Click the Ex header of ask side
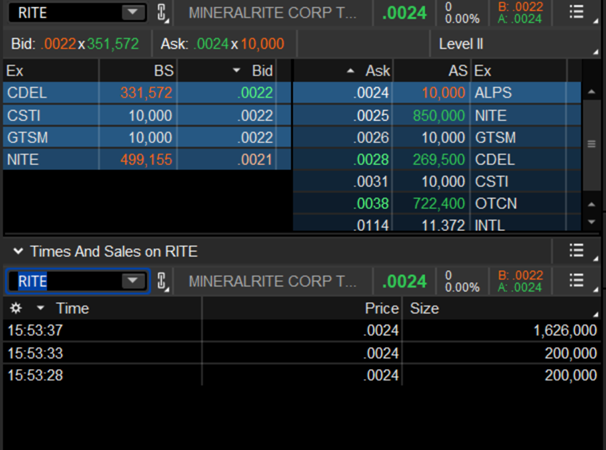This screenshot has width=606, height=450. click(483, 71)
